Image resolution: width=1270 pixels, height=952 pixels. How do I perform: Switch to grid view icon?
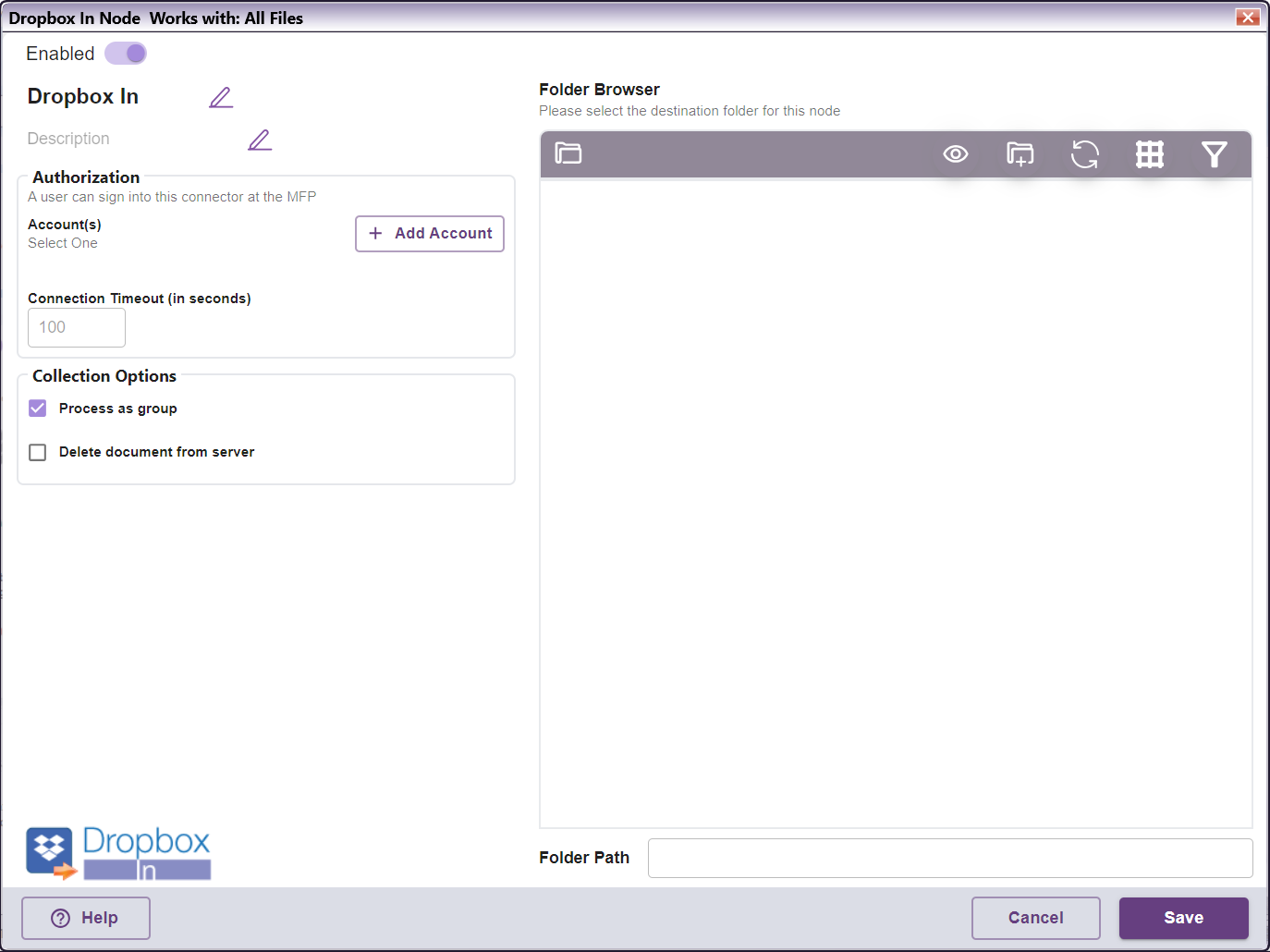1150,153
